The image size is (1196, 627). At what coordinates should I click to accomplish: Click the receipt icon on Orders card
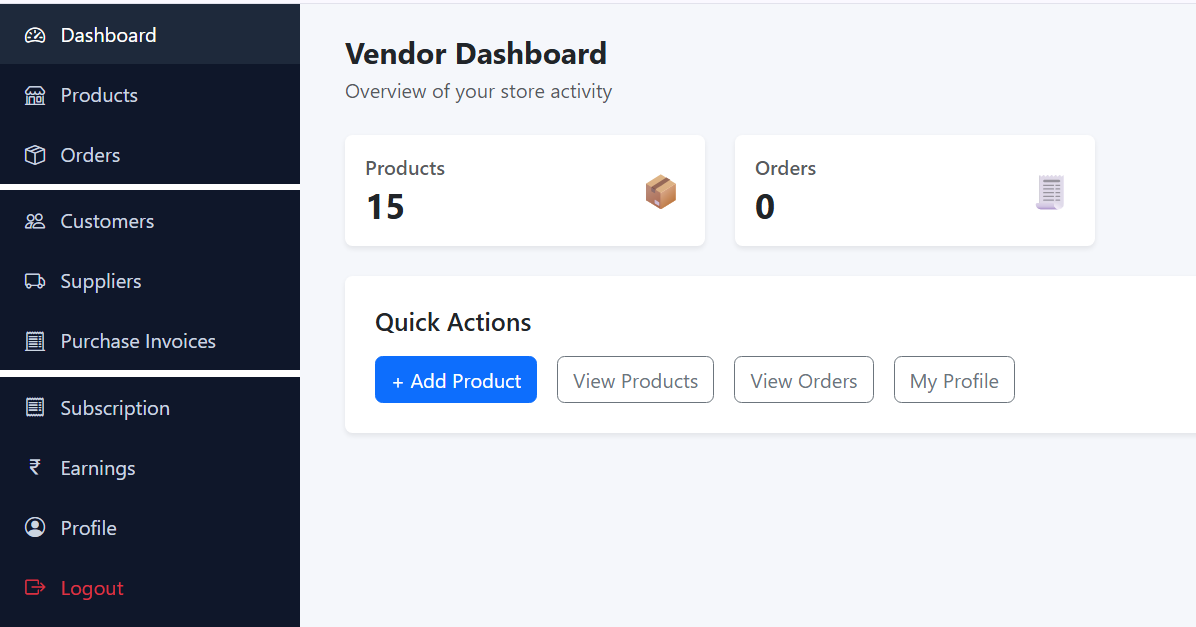(1050, 191)
